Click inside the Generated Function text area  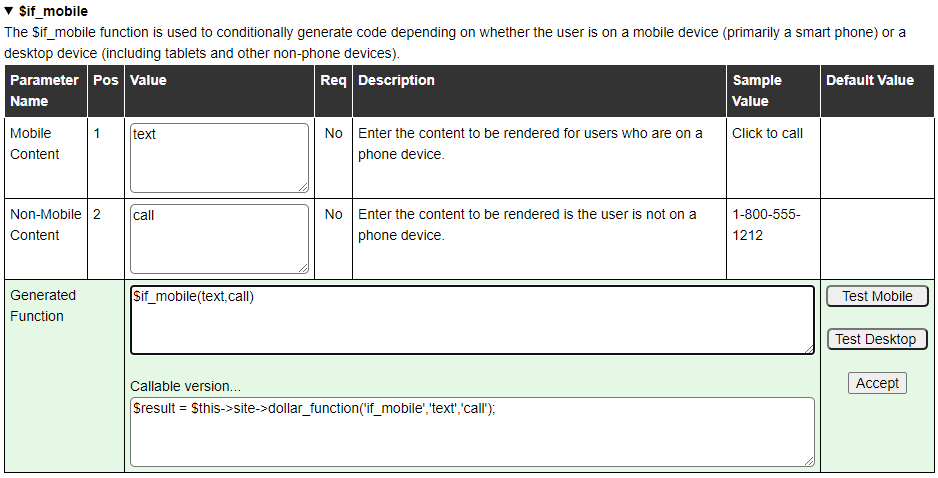[x=472, y=320]
